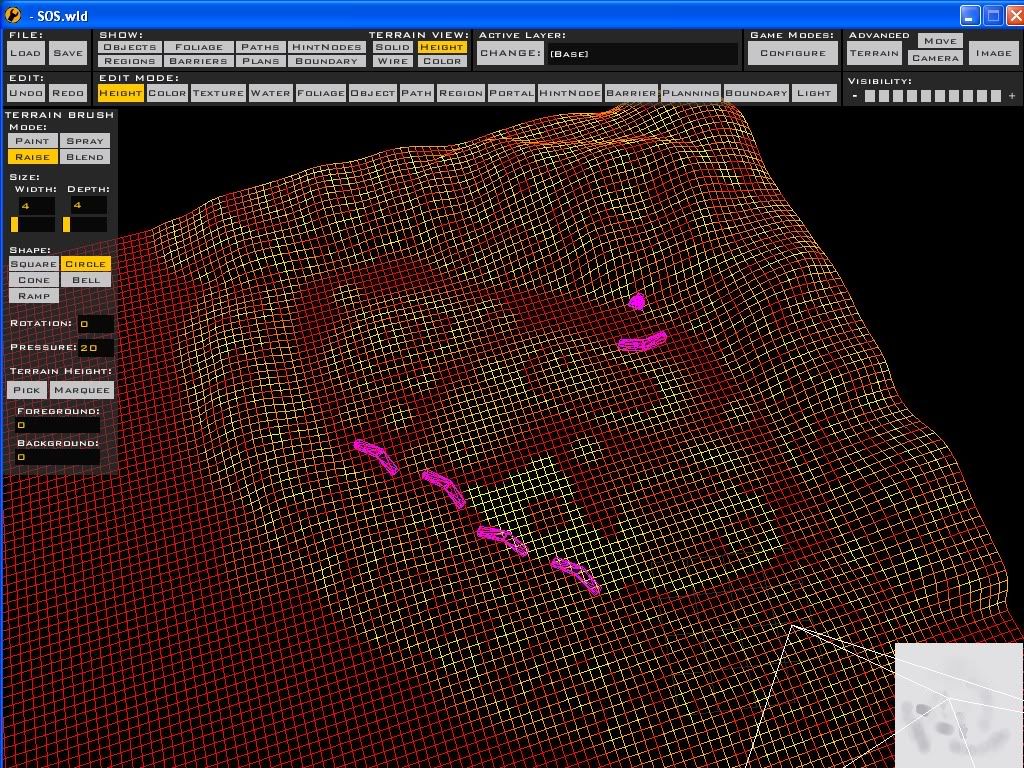Switch to Barrier edit mode
The width and height of the screenshot is (1024, 768).
tap(631, 93)
